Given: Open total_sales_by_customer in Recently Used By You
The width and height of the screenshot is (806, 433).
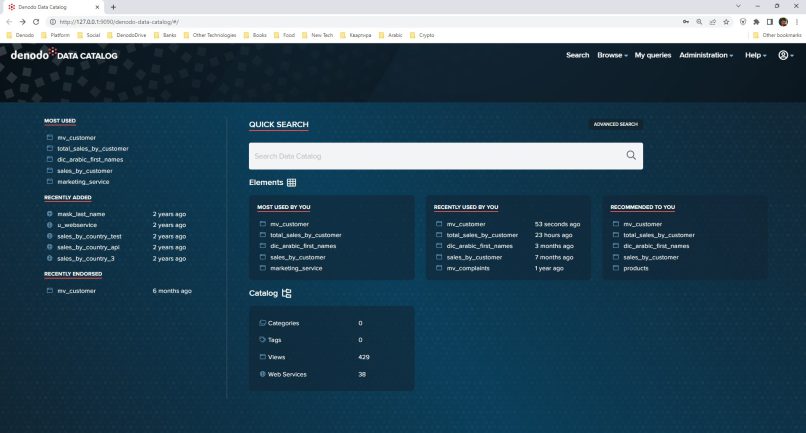Looking at the screenshot, I should click(x=482, y=235).
